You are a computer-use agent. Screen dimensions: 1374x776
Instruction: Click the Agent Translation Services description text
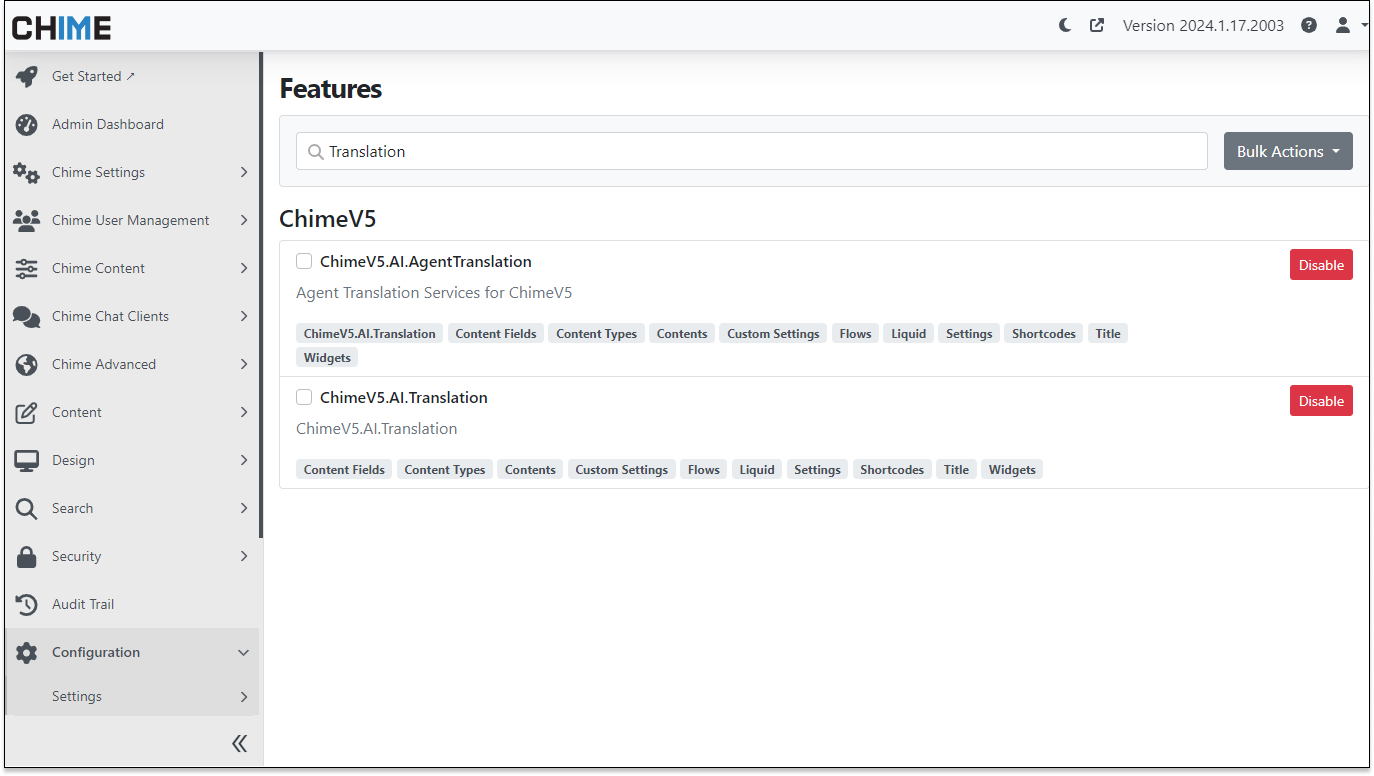(434, 293)
